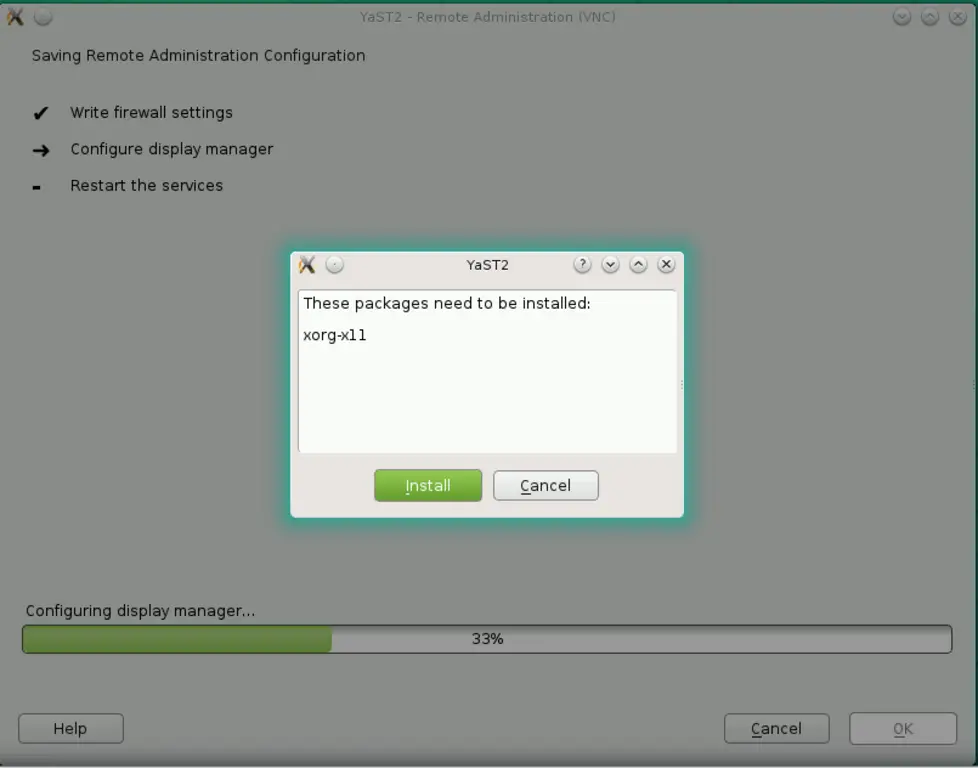Click 'Restart the services' step text
Viewport: 978px width, 768px height.
pyautogui.click(x=147, y=185)
